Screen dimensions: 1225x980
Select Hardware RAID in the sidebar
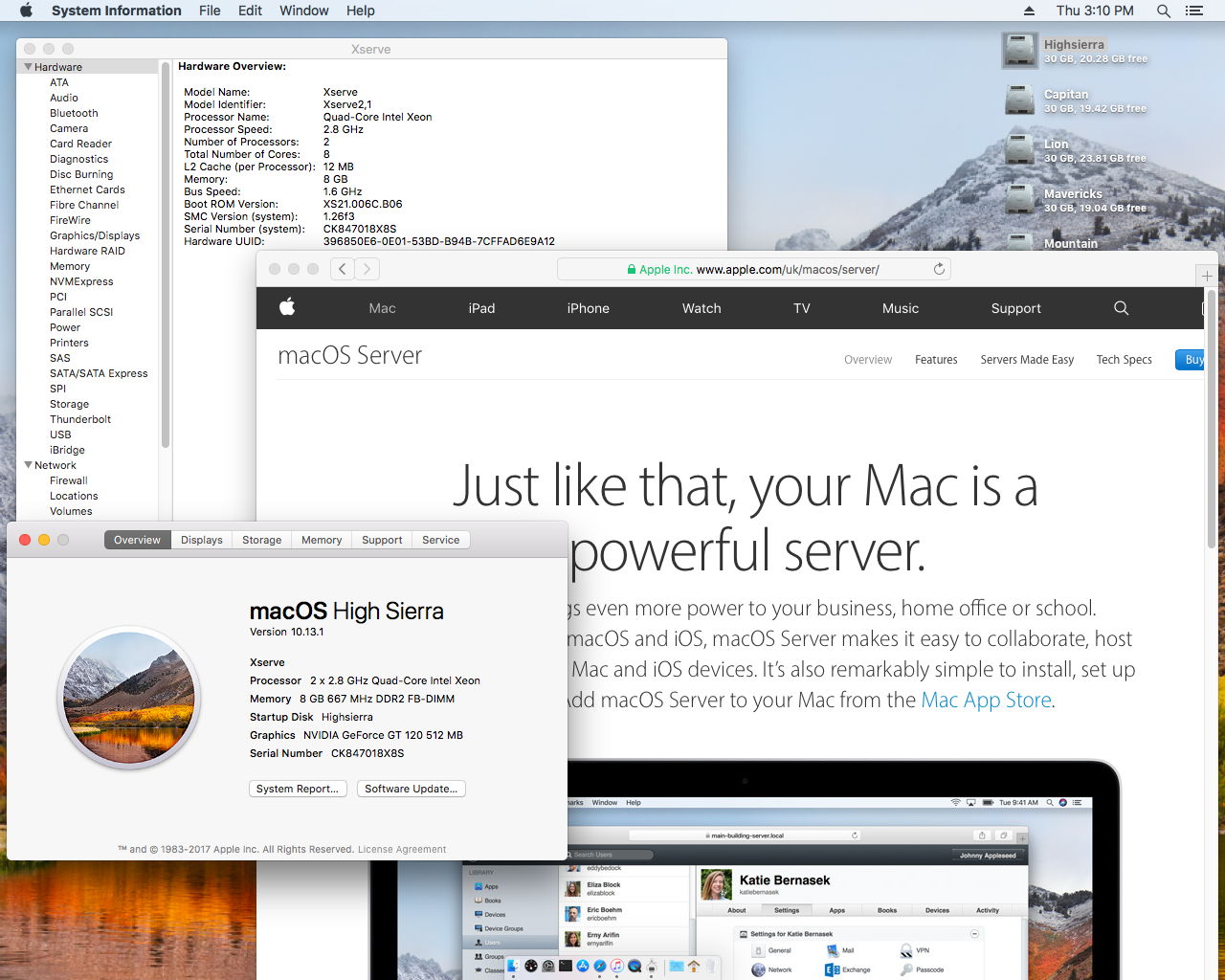point(87,251)
